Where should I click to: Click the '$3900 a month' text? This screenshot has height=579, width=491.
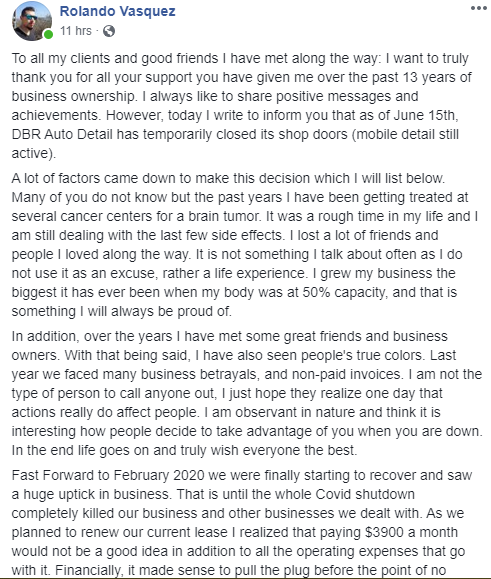(411, 532)
